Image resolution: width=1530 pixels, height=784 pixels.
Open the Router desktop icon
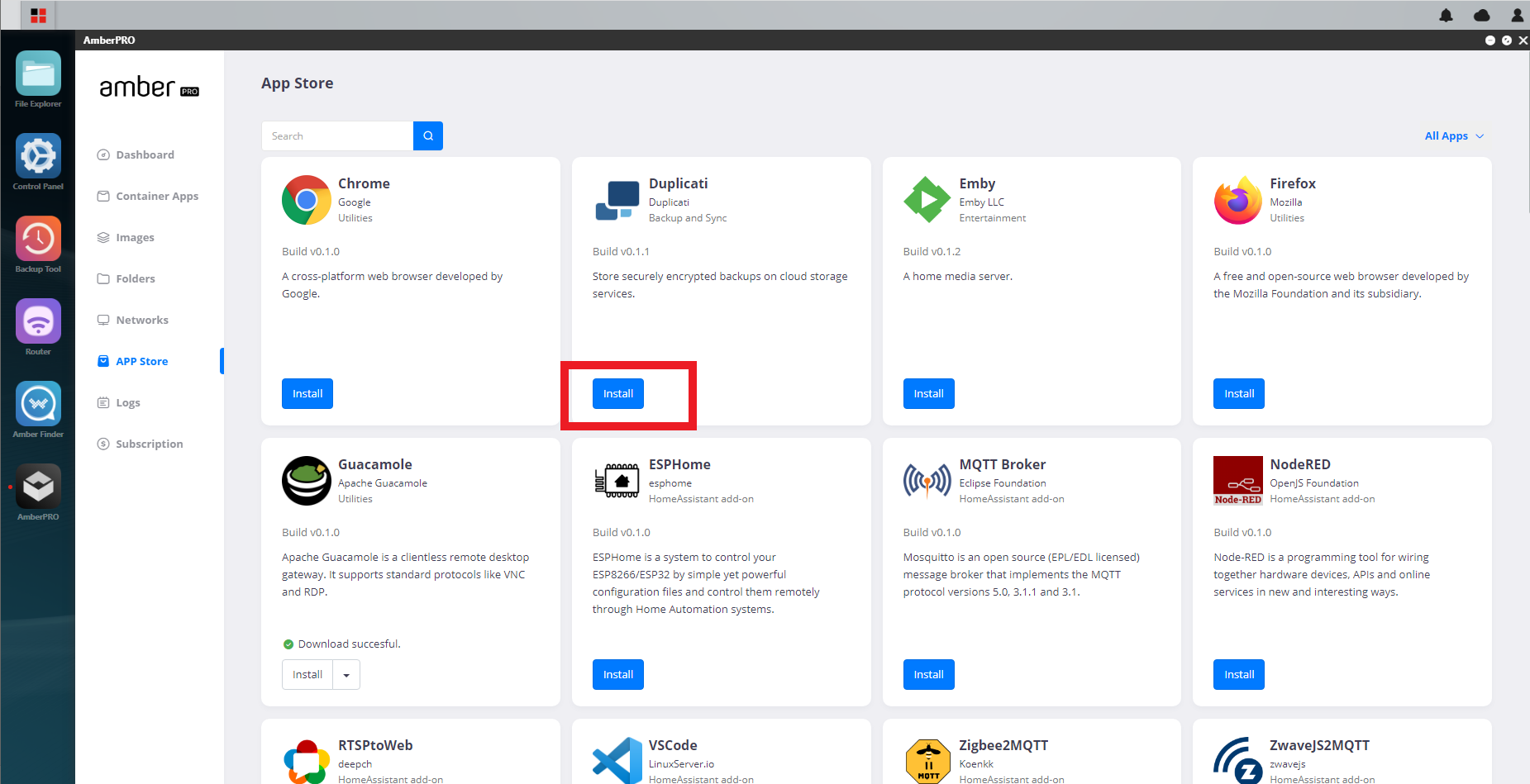[x=38, y=321]
